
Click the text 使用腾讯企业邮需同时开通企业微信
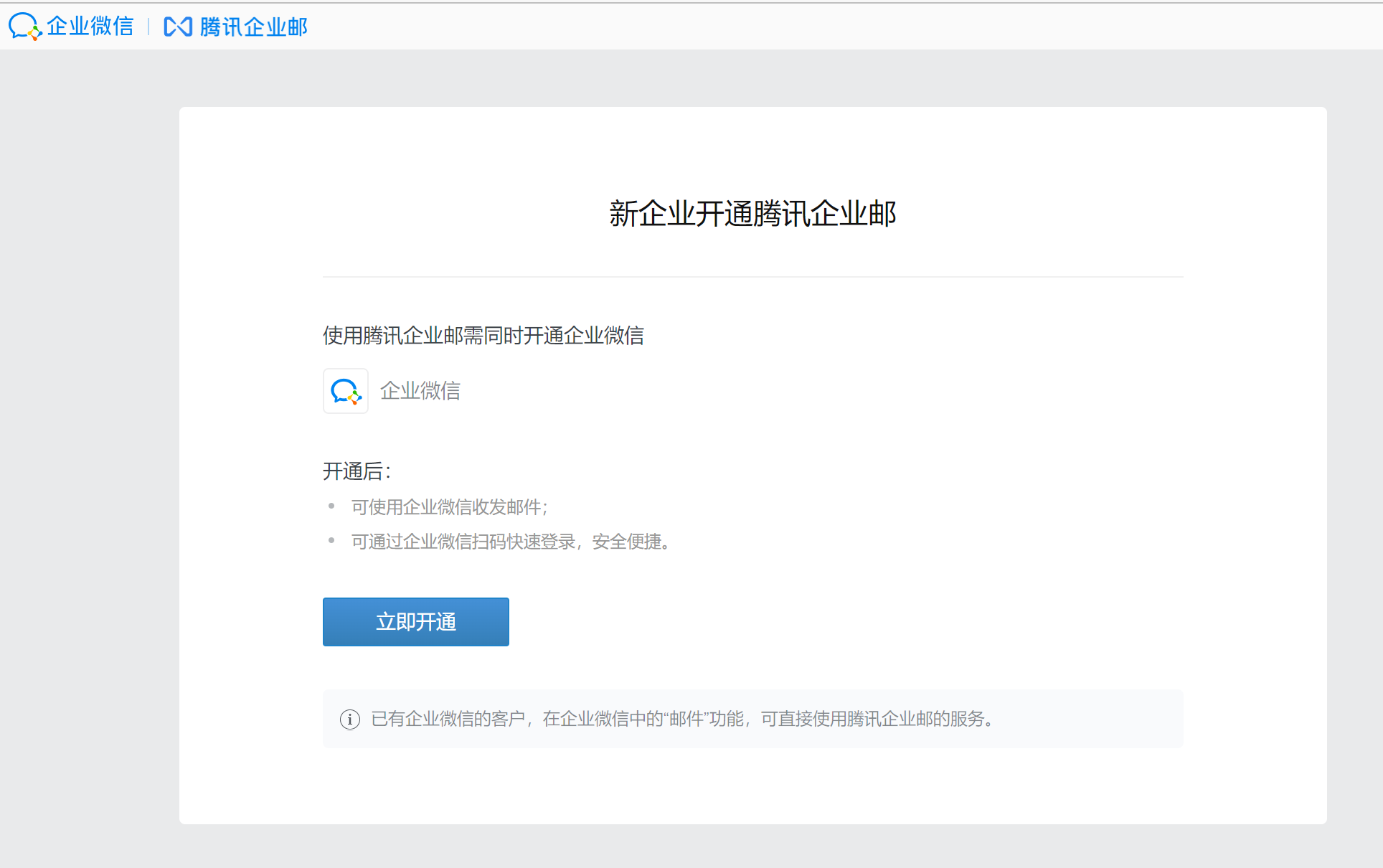(483, 335)
